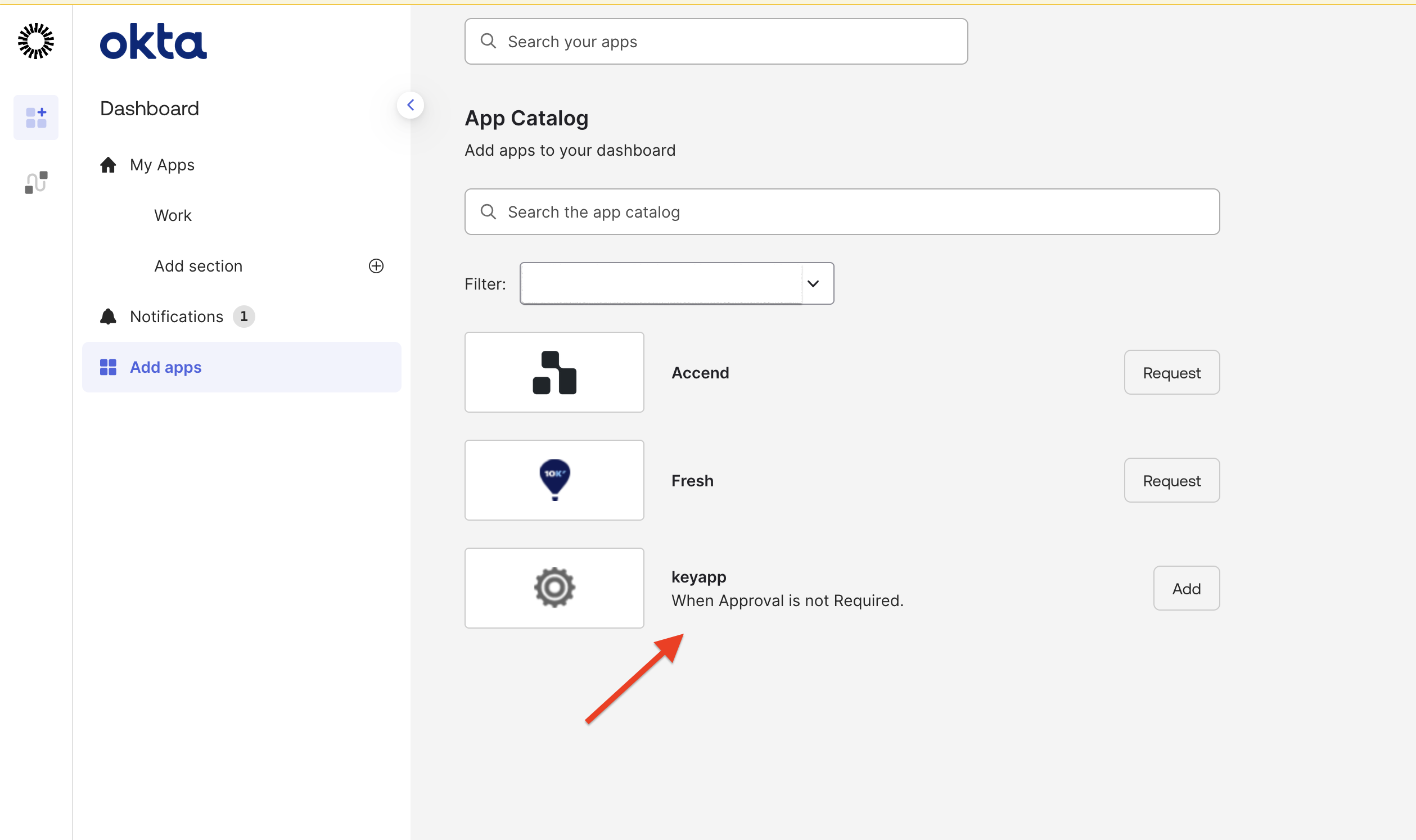This screenshot has width=1416, height=840.
Task: Click the keyapp gear logo thumbnail
Action: pos(554,588)
